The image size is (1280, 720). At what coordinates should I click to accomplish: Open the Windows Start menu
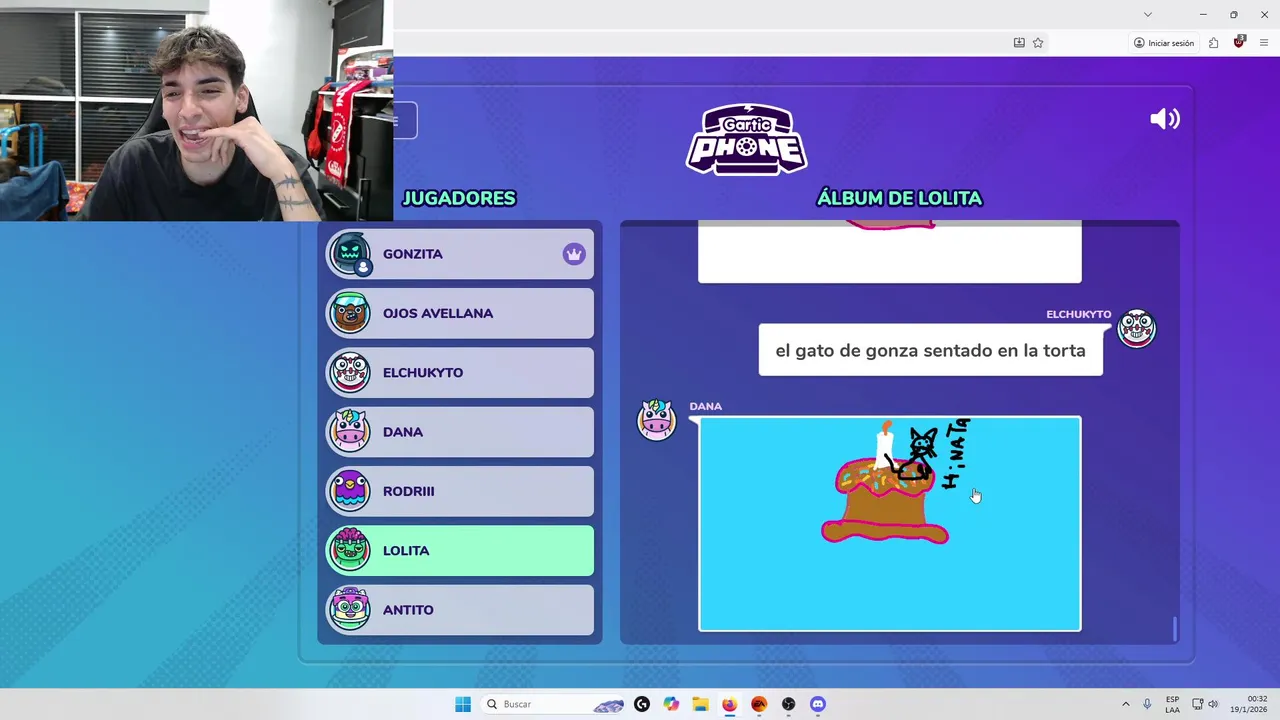click(x=463, y=704)
